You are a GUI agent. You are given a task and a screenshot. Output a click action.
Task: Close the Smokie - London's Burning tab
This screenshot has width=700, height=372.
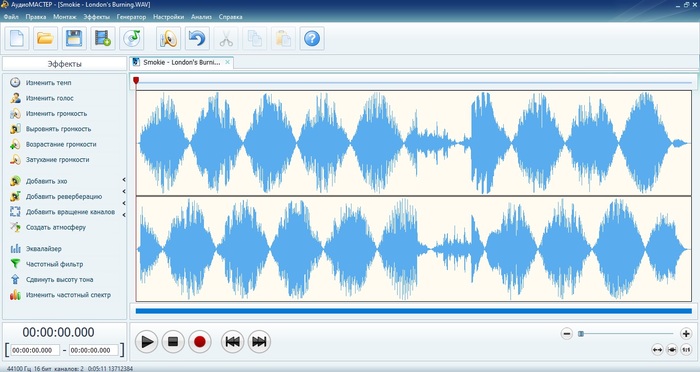228,63
